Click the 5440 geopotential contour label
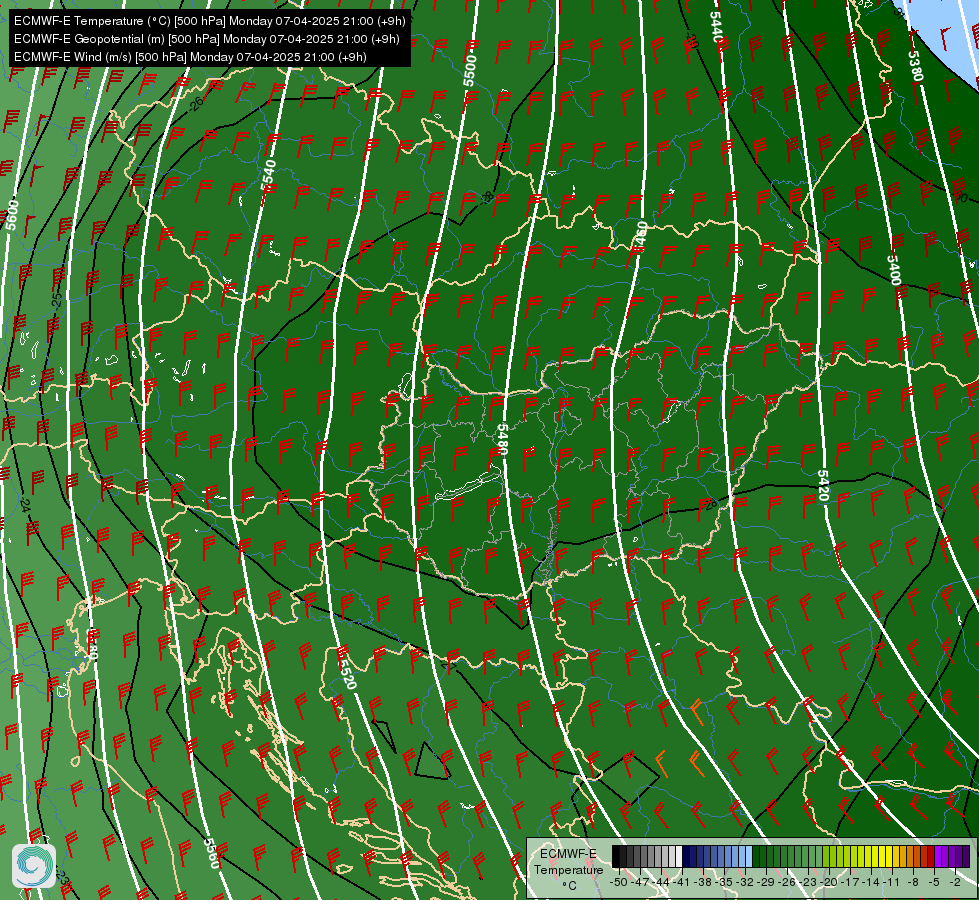Viewport: 979px width, 900px height. tap(717, 27)
